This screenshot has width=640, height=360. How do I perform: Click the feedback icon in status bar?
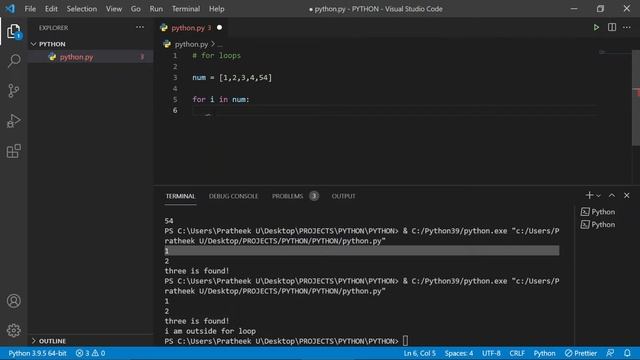pos(610,353)
